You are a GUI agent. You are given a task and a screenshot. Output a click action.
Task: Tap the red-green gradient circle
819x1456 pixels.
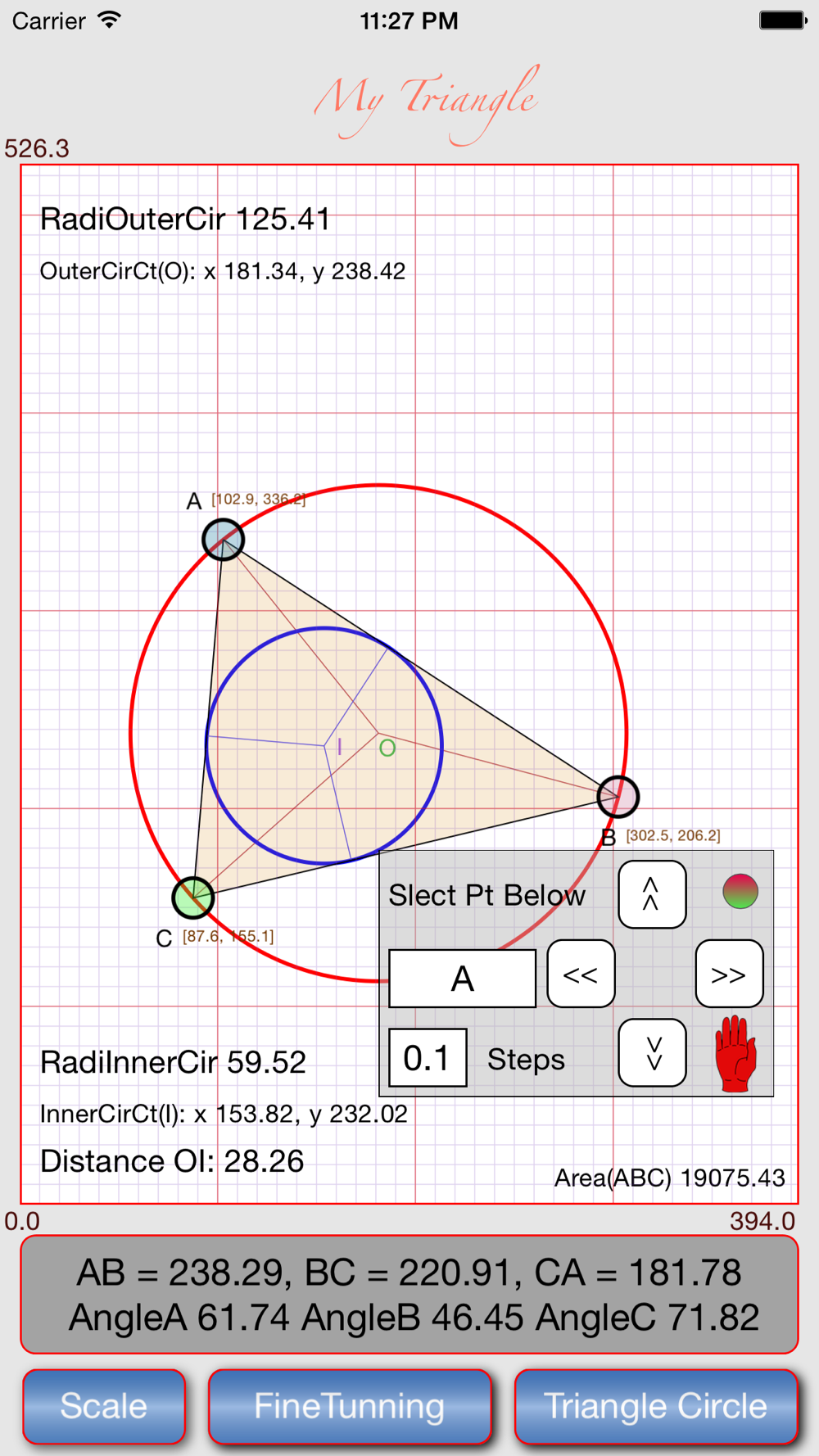740,891
